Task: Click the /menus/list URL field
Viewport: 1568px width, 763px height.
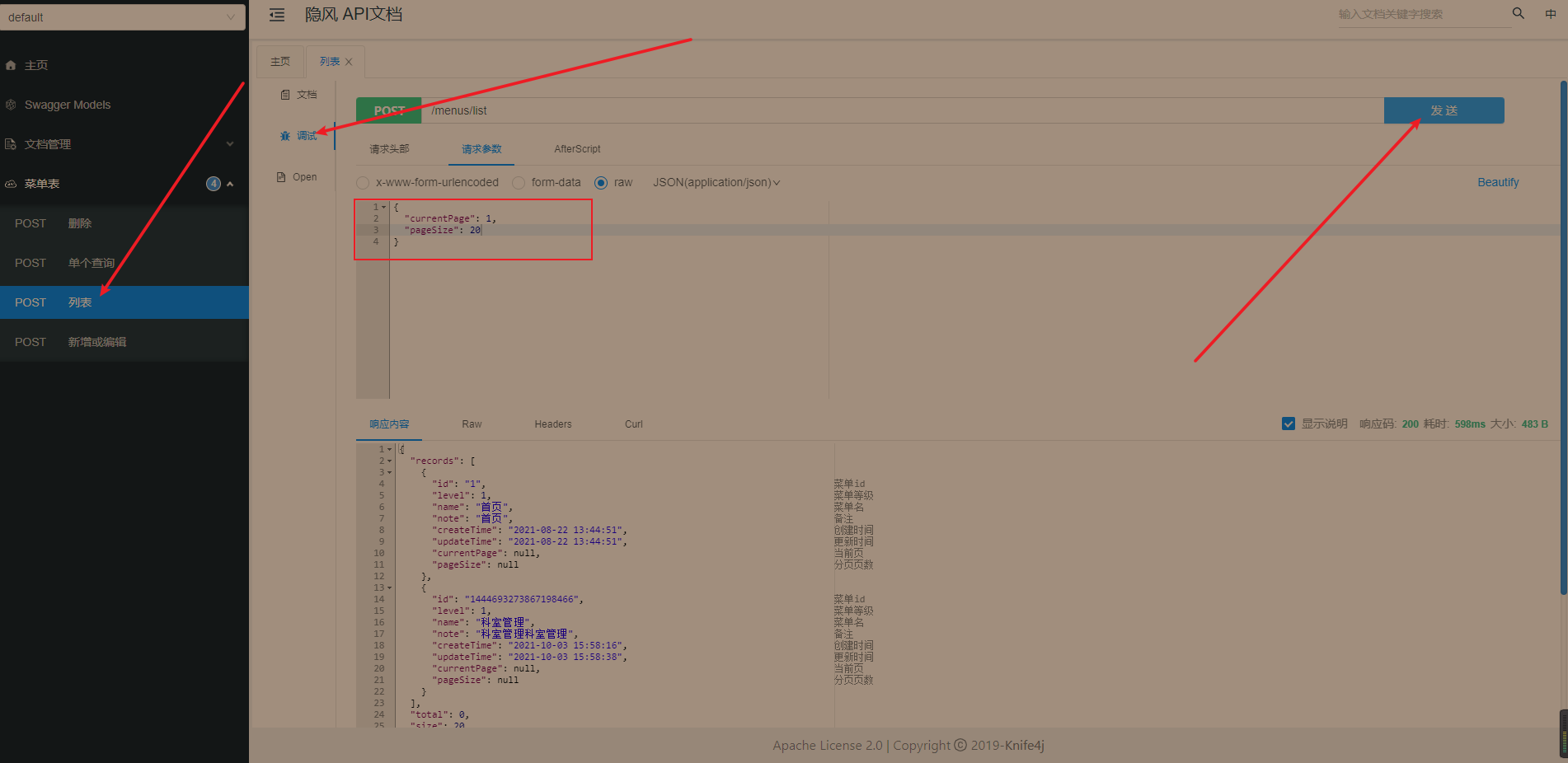Action: pos(902,110)
